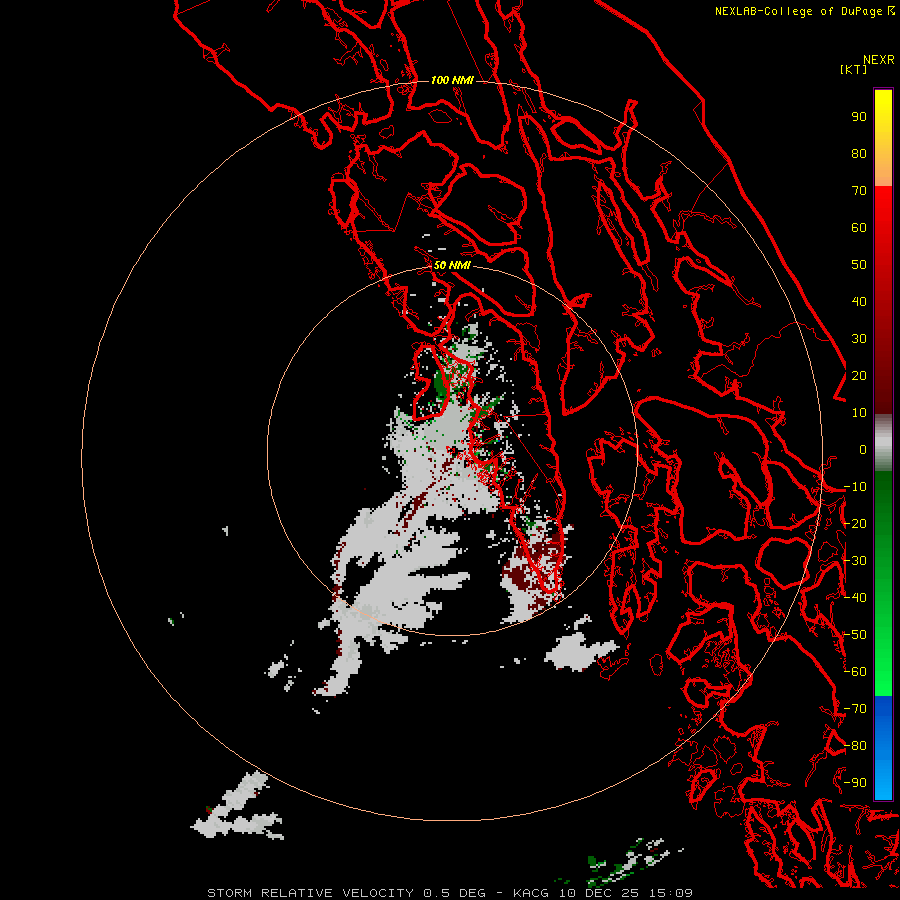Click the 70 value on the velocity scale
This screenshot has width=900, height=900.
pyautogui.click(x=859, y=191)
